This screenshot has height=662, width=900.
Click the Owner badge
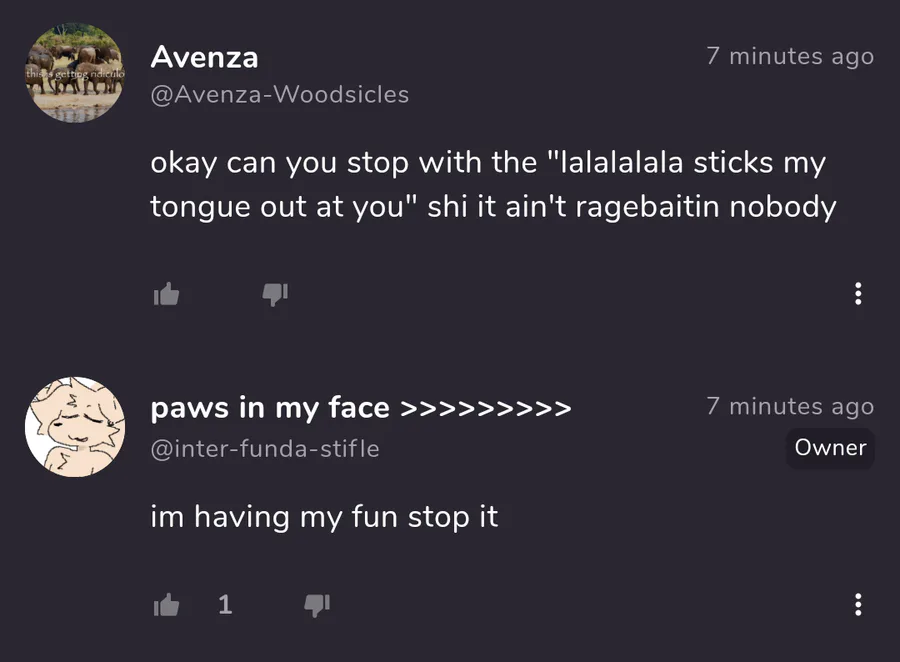(x=830, y=448)
